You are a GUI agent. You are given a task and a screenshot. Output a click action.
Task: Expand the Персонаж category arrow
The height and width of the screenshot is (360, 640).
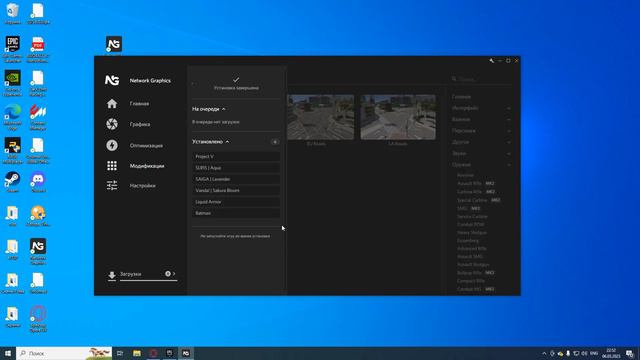(509, 131)
